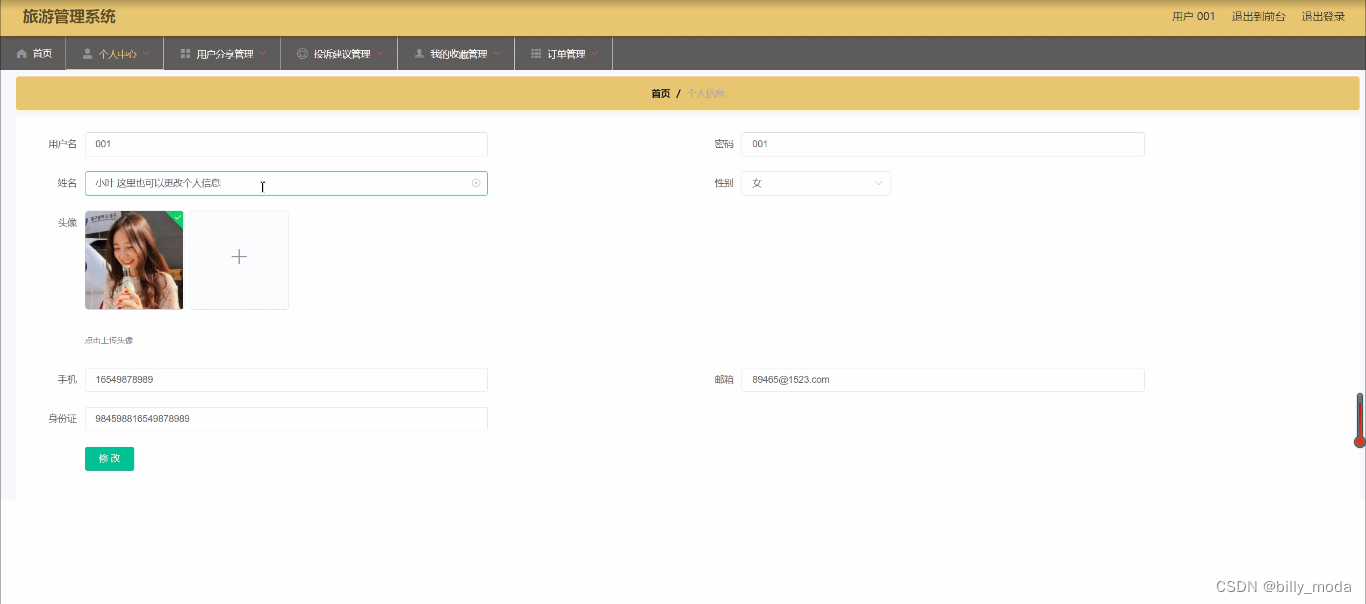Click the person icon beside 我的收藏管理
This screenshot has width=1366, height=604.
pyautogui.click(x=419, y=54)
